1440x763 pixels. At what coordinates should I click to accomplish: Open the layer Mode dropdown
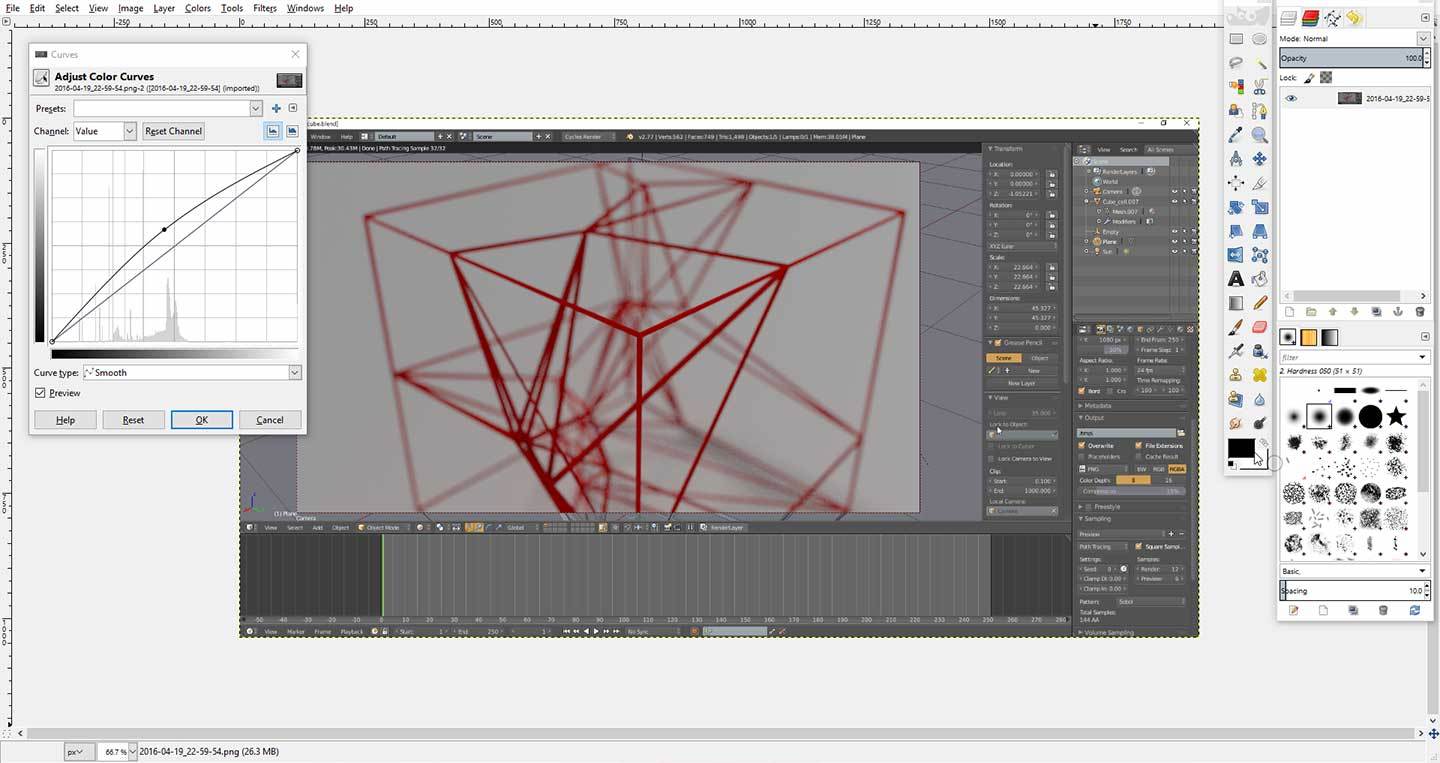click(1423, 38)
